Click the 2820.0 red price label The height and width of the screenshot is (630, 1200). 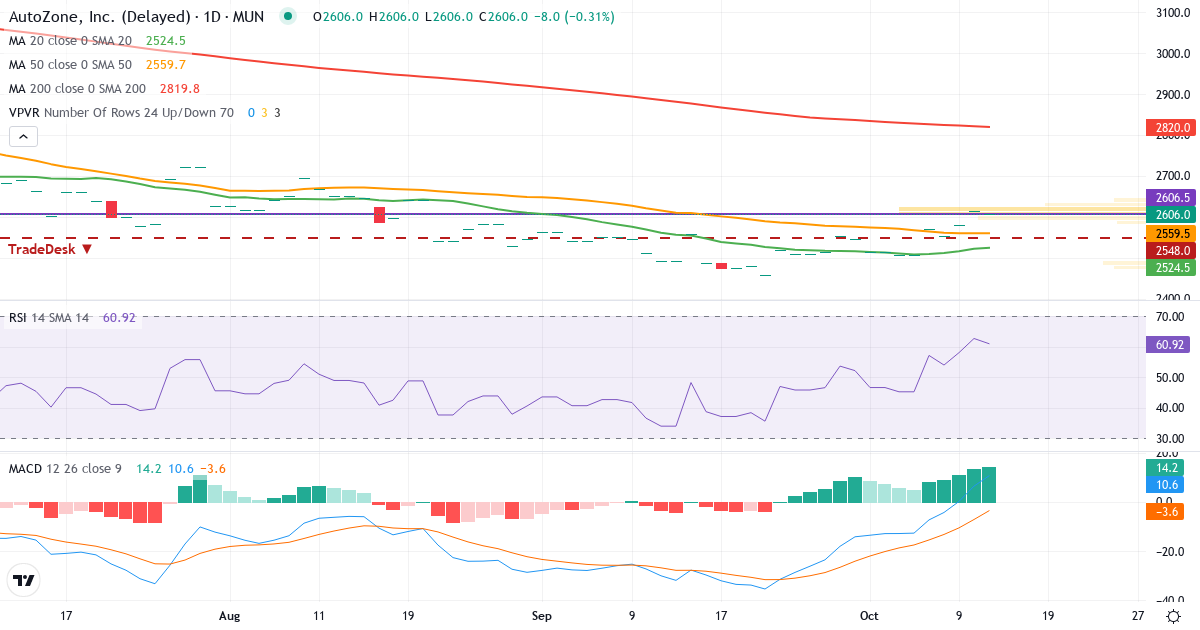coord(1172,128)
